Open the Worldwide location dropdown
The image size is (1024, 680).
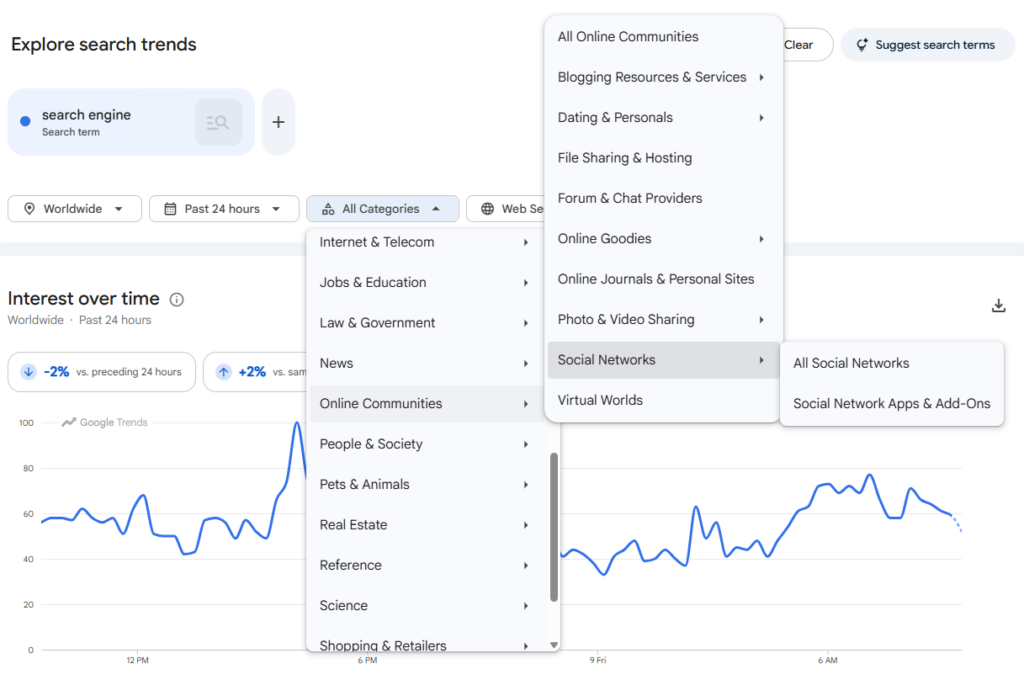tap(74, 209)
